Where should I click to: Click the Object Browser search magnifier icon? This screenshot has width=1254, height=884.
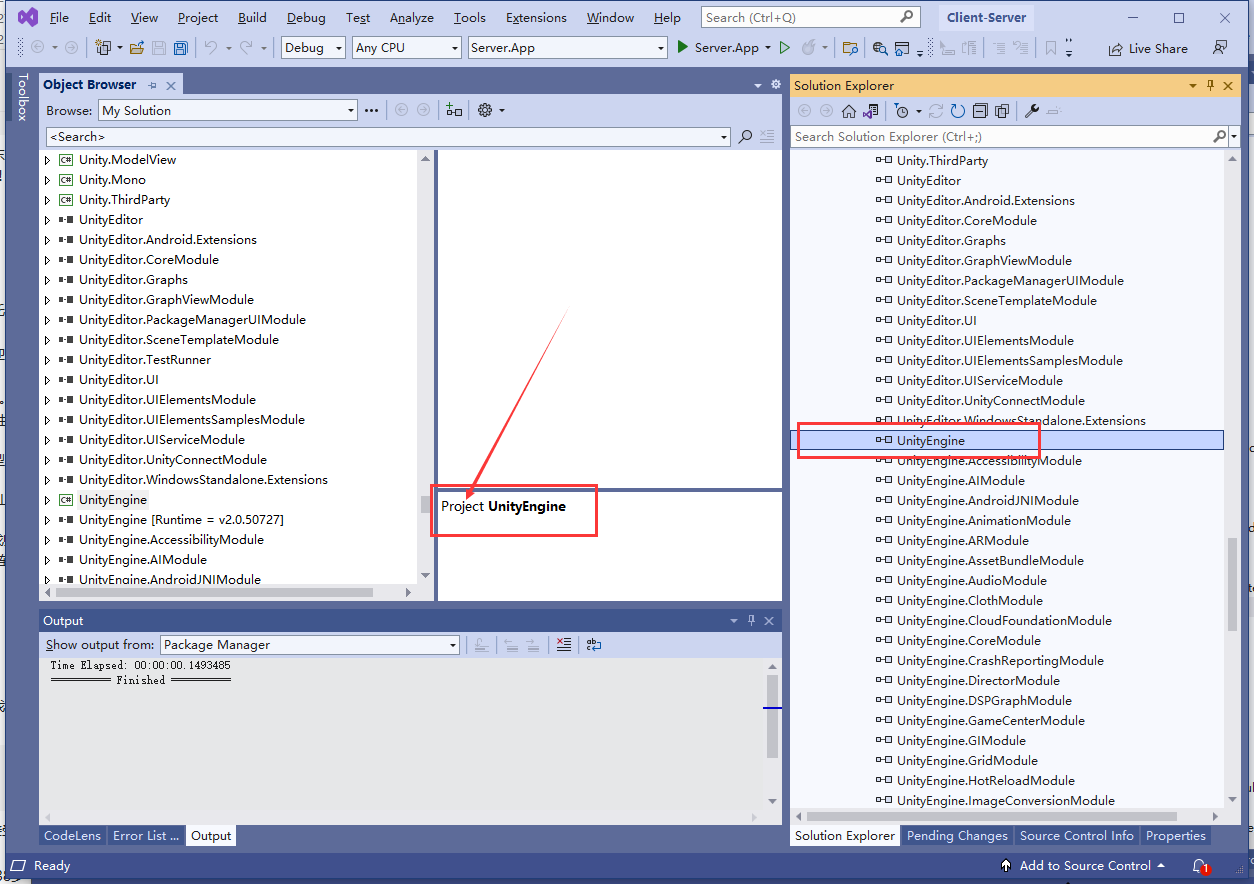tap(745, 137)
